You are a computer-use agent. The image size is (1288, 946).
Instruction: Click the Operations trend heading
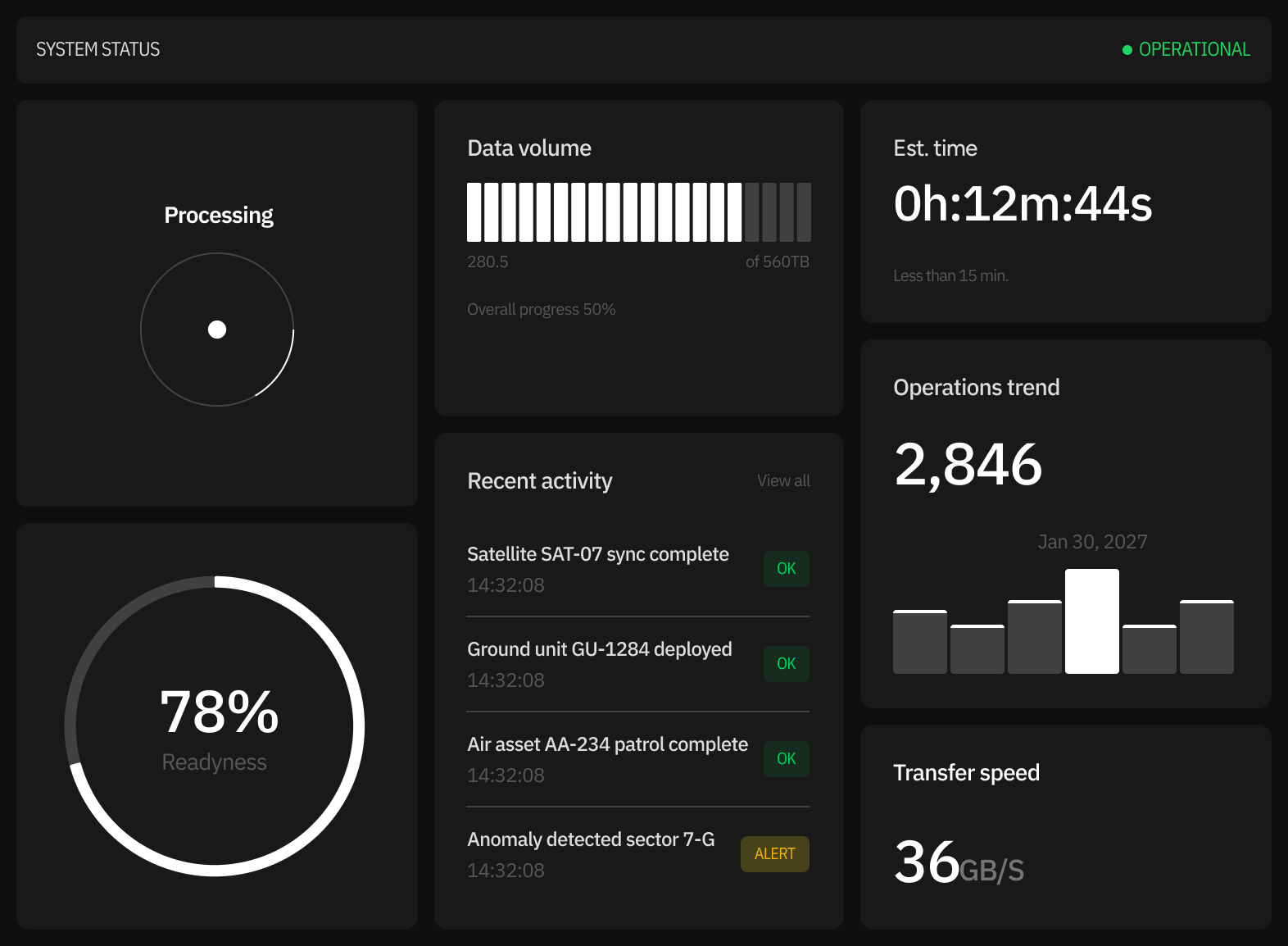(x=977, y=387)
